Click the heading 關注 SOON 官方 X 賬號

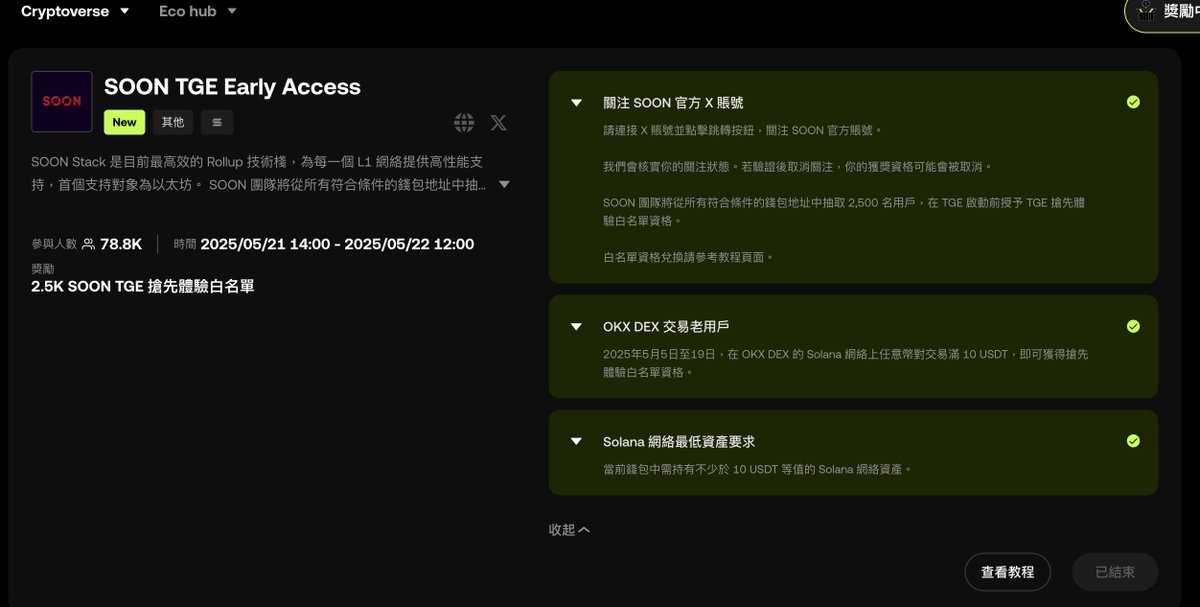click(673, 102)
